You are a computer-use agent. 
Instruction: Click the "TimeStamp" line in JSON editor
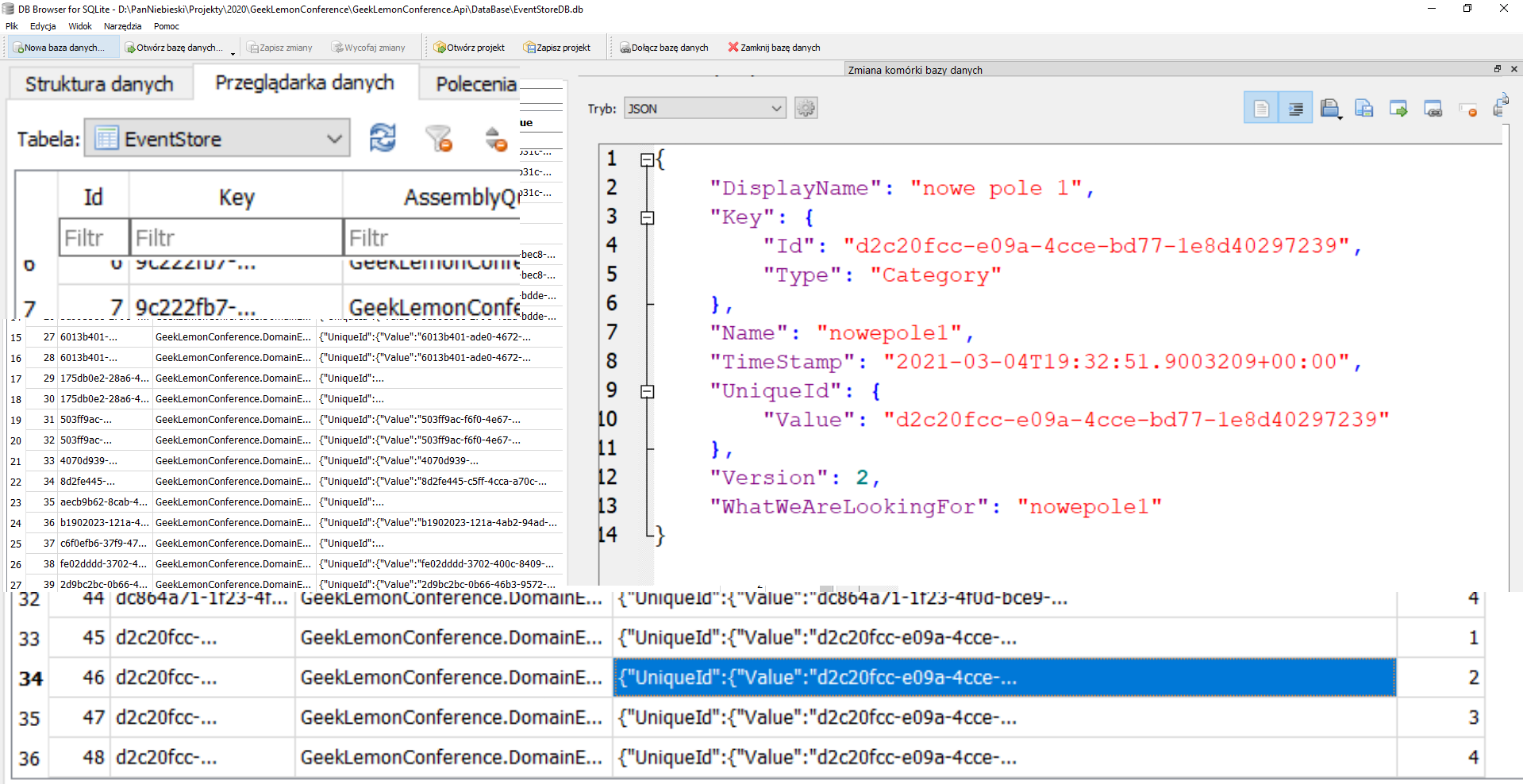tap(1036, 362)
